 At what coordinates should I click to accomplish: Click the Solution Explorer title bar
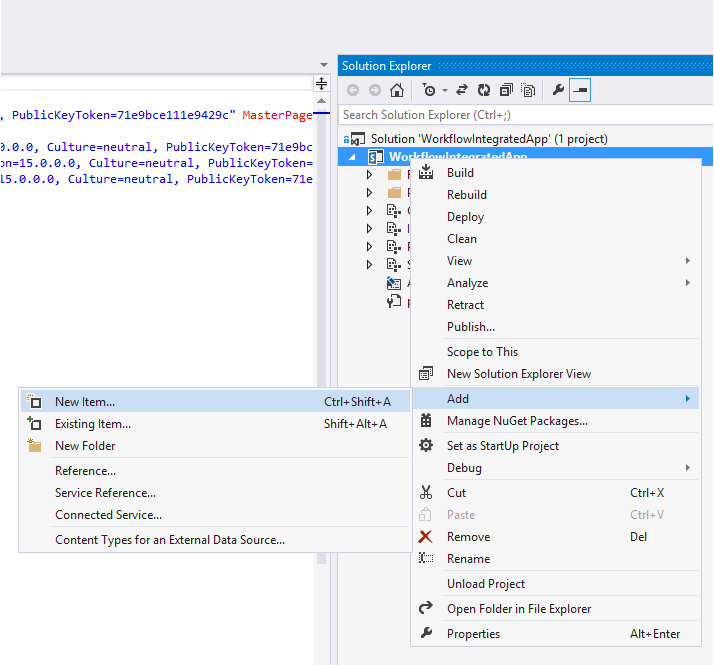click(x=525, y=66)
